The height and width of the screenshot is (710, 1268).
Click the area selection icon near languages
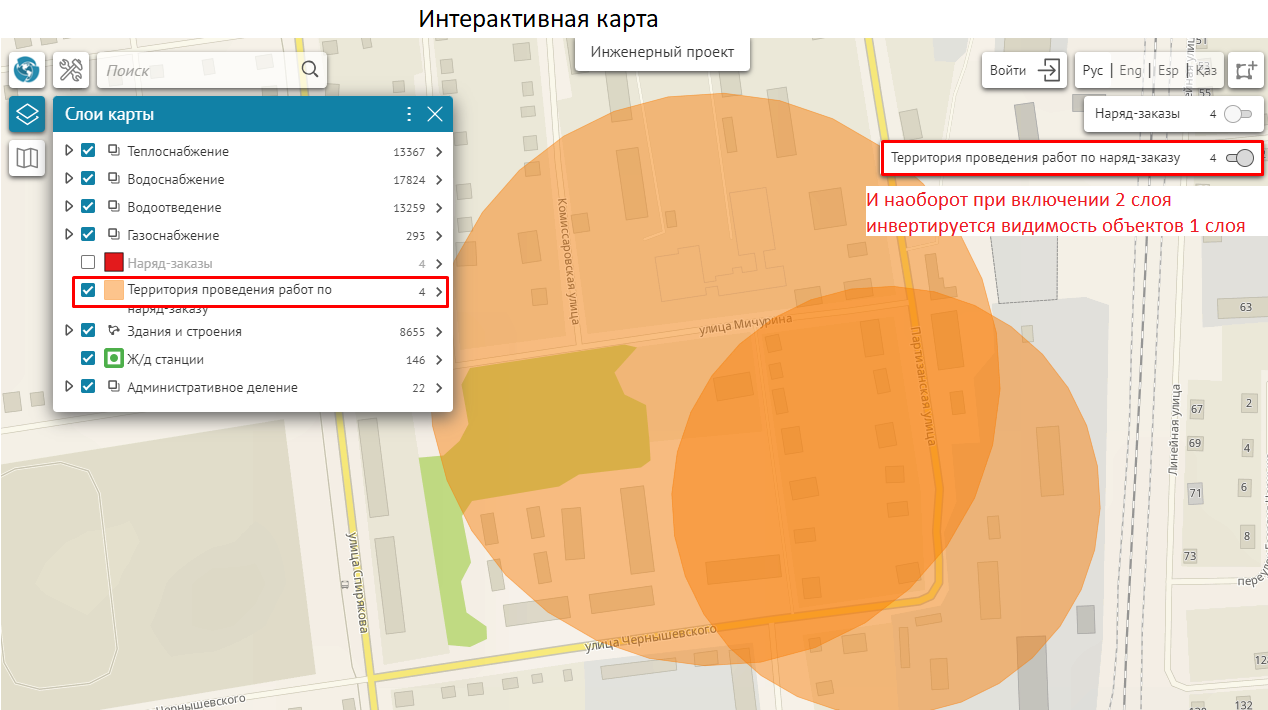point(1245,70)
